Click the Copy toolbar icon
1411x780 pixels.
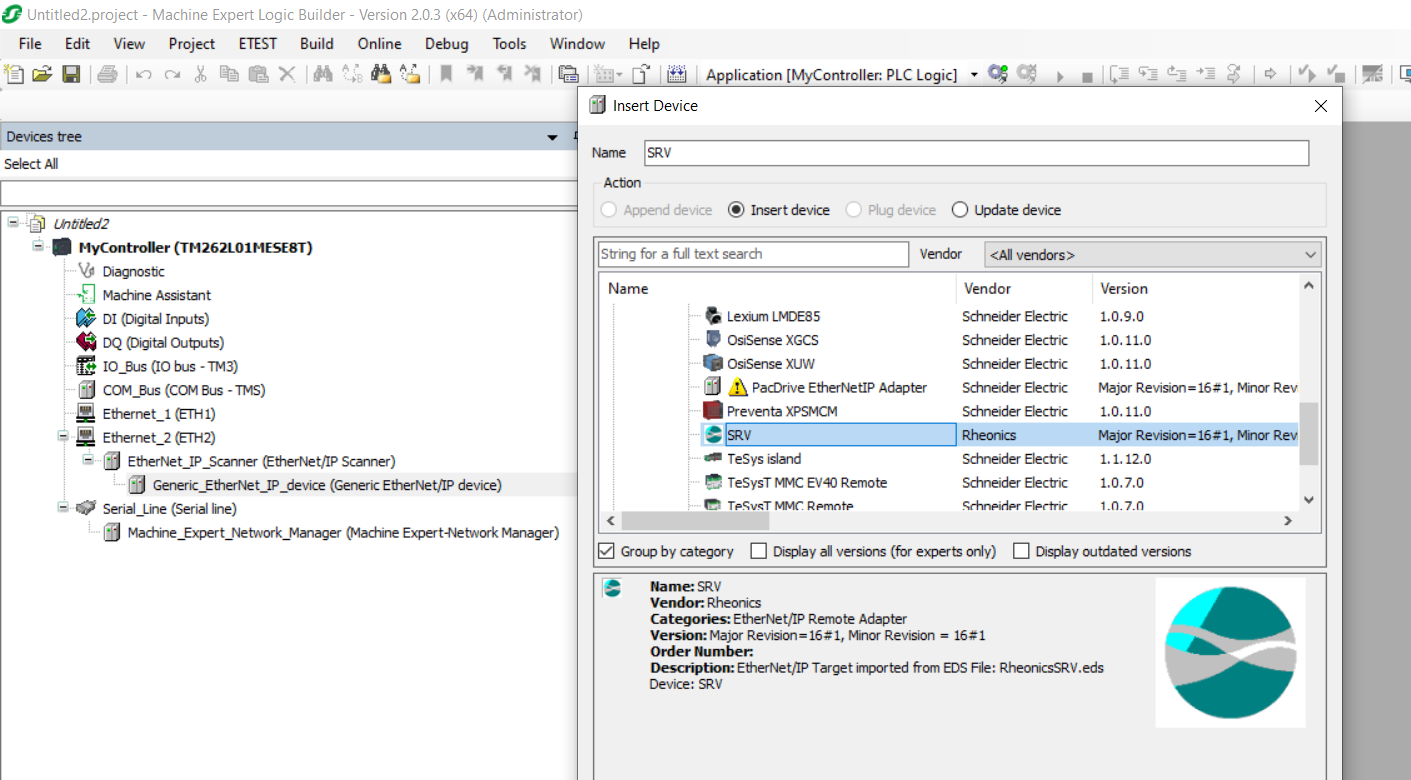click(x=229, y=74)
